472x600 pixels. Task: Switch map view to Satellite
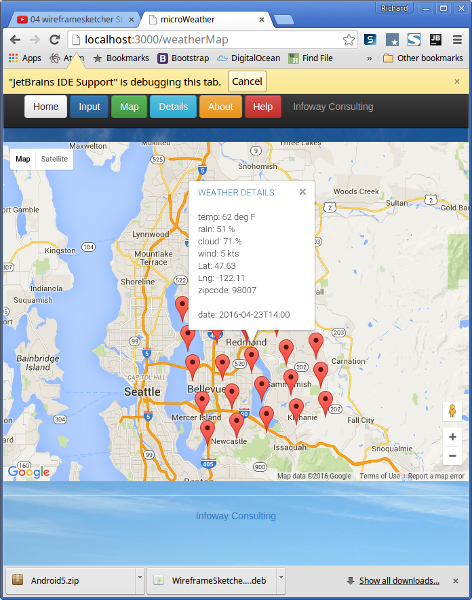coord(54,159)
